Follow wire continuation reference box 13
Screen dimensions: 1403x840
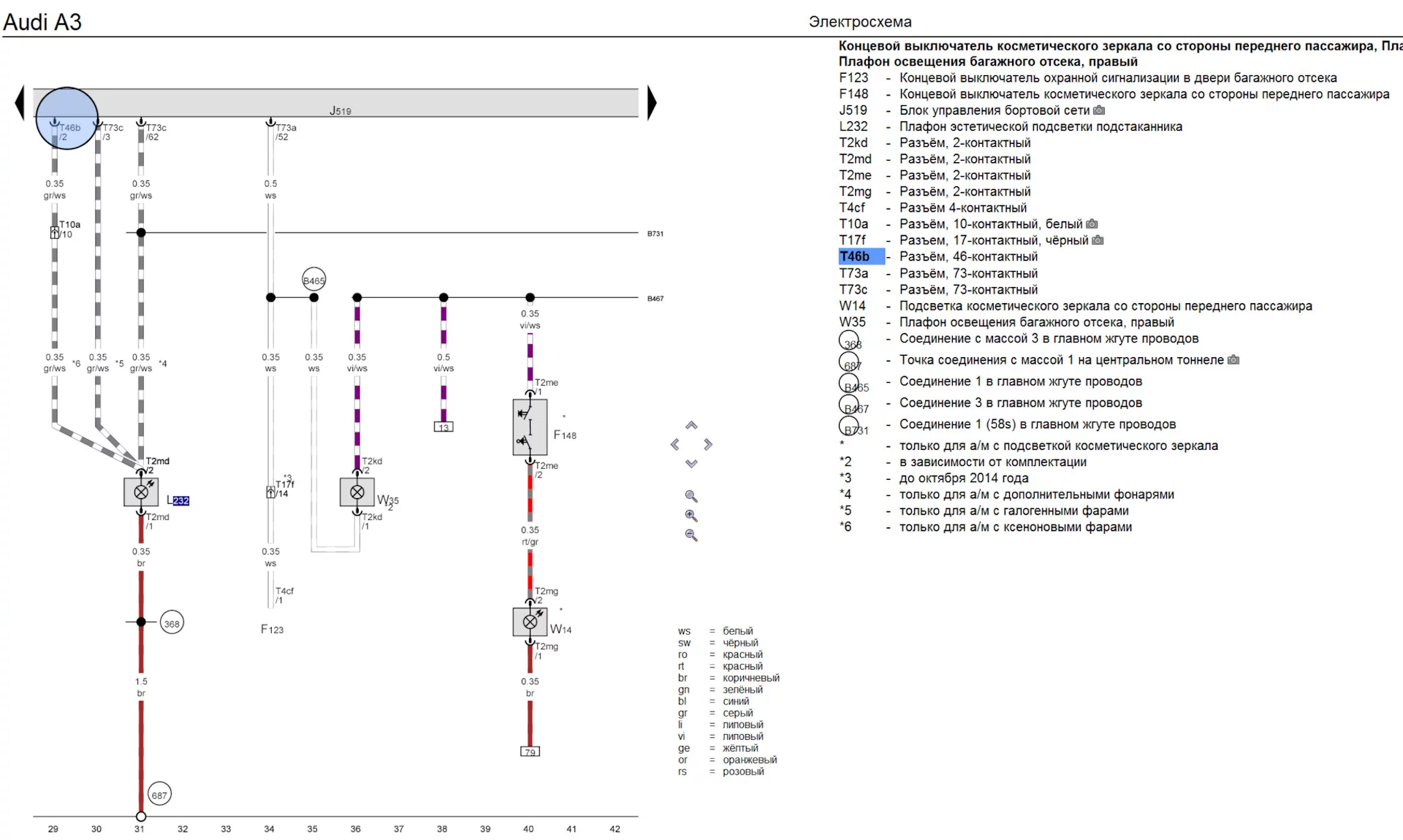pyautogui.click(x=444, y=427)
